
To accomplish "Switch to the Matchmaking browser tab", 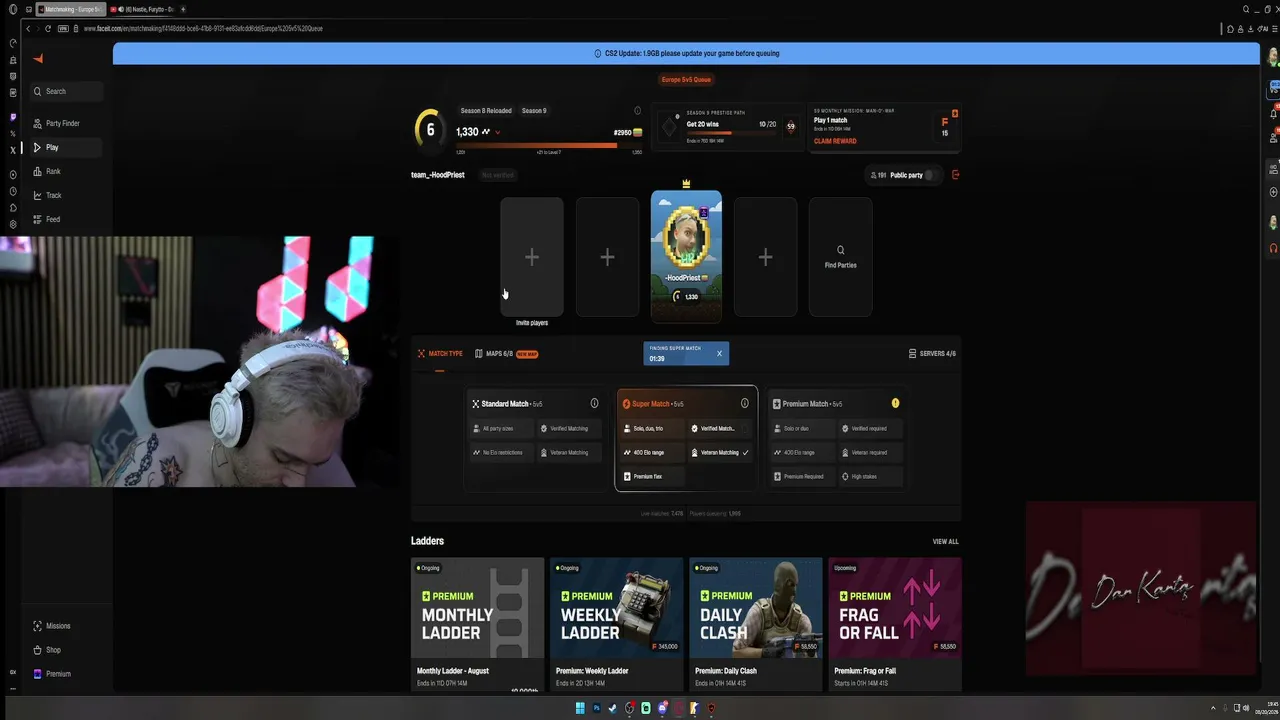I will (x=69, y=9).
